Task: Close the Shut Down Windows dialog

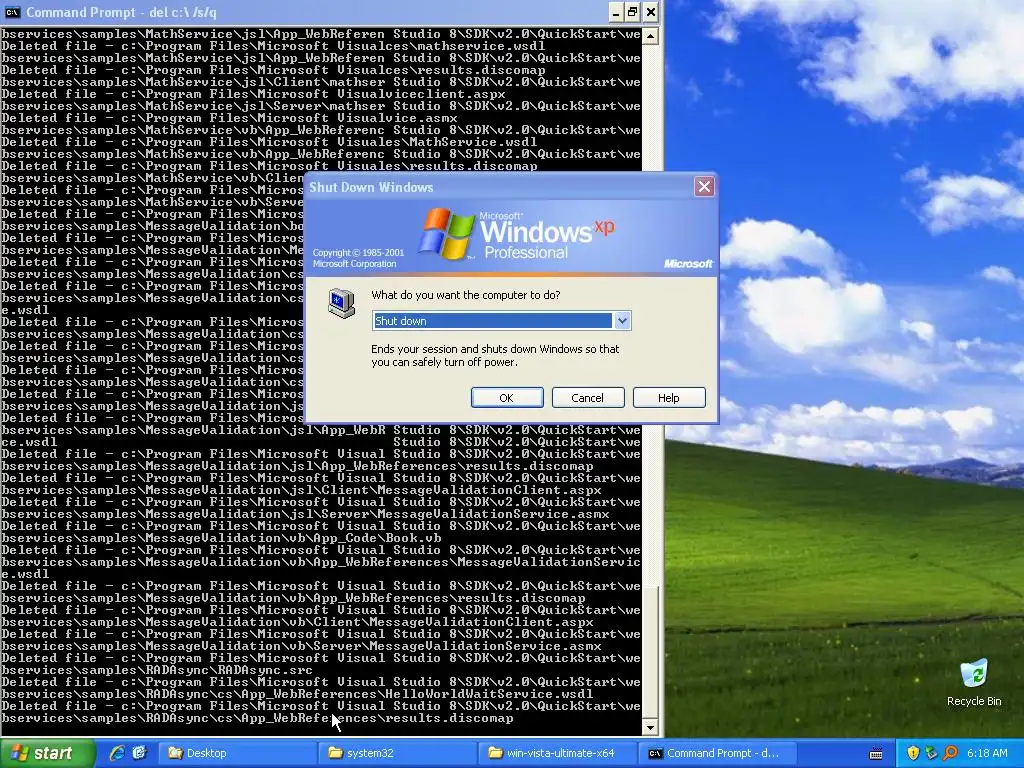Action: (704, 187)
